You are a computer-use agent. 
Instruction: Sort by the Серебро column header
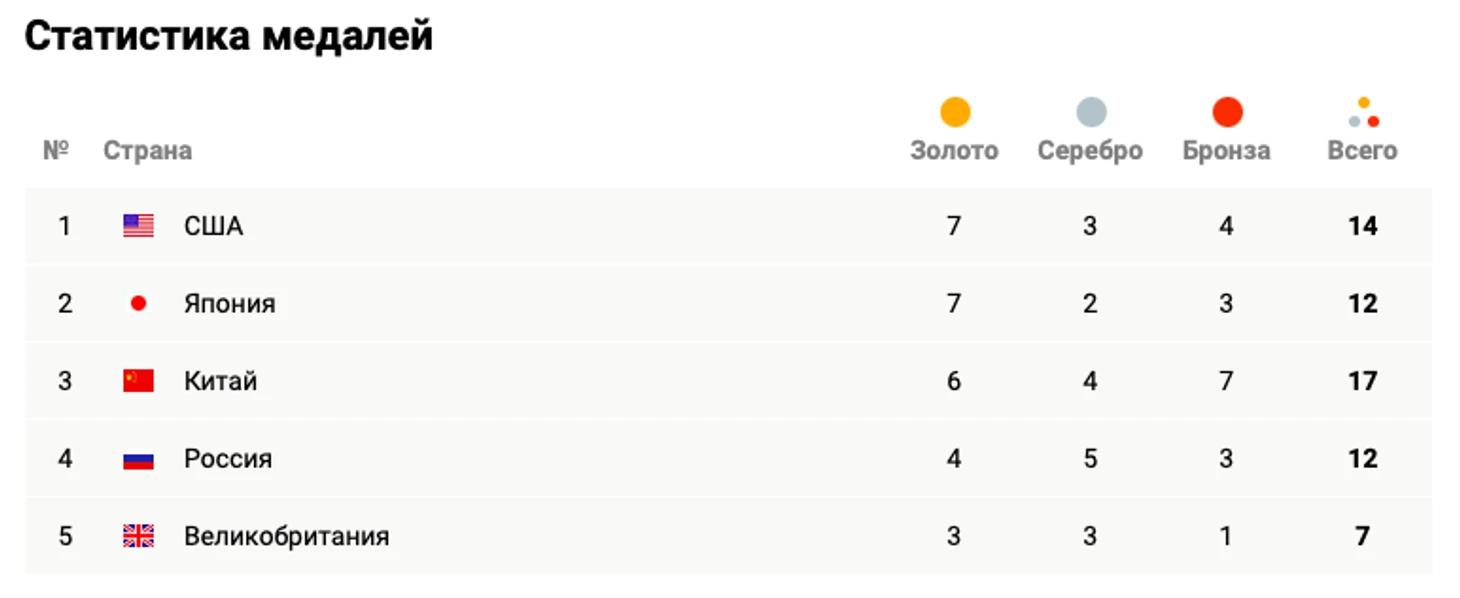[x=1090, y=151]
